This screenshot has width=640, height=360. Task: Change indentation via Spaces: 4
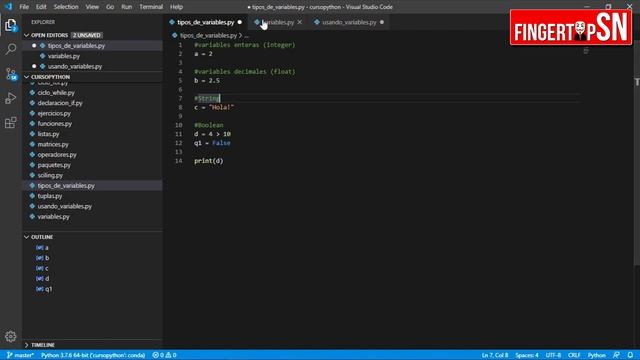pyautogui.click(x=527, y=355)
